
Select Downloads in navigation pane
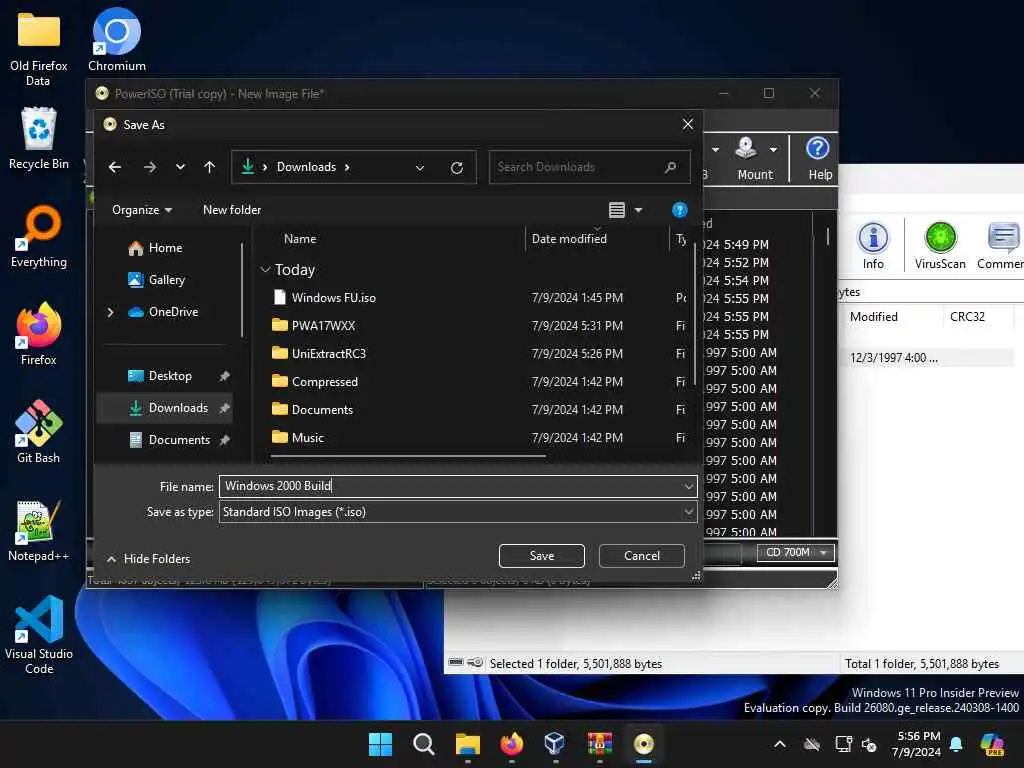pos(178,408)
